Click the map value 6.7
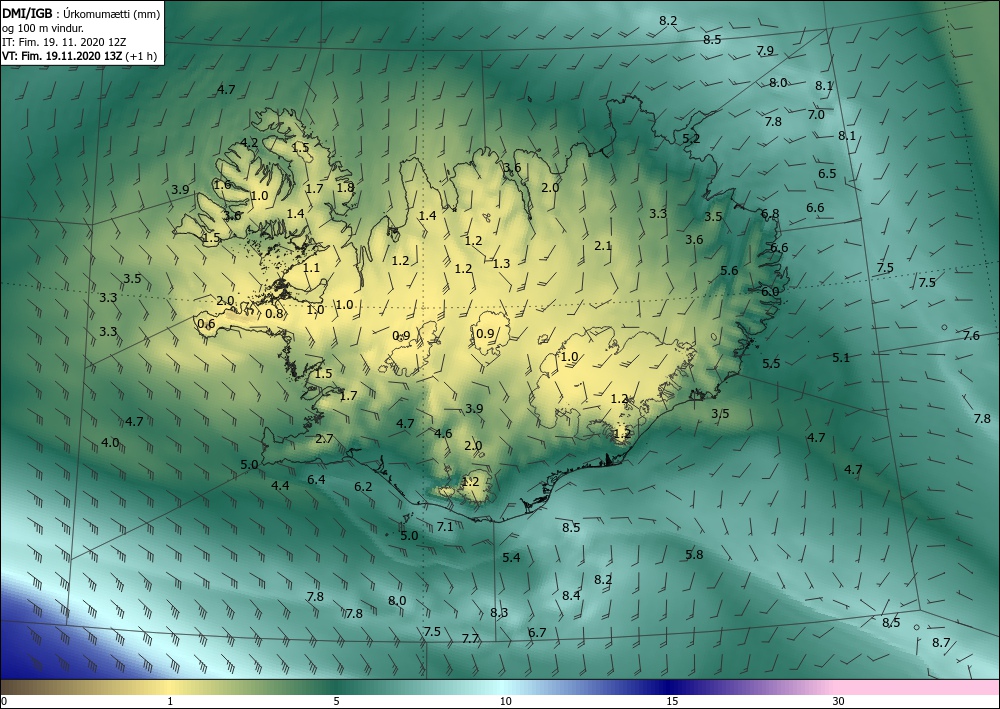Screen dimensions: 1000x709 coord(537,632)
